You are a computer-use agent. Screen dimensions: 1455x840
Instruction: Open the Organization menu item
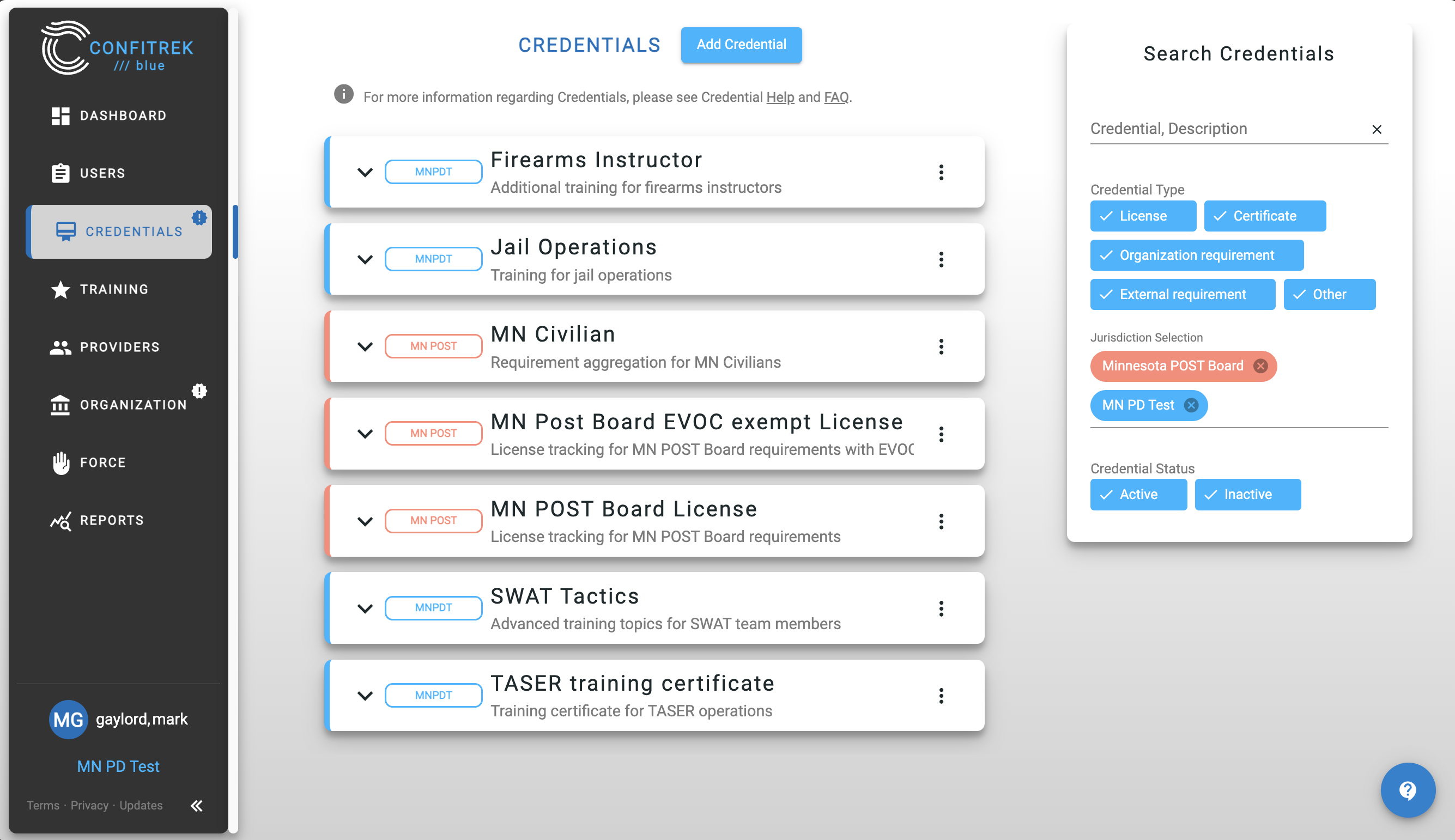click(119, 405)
